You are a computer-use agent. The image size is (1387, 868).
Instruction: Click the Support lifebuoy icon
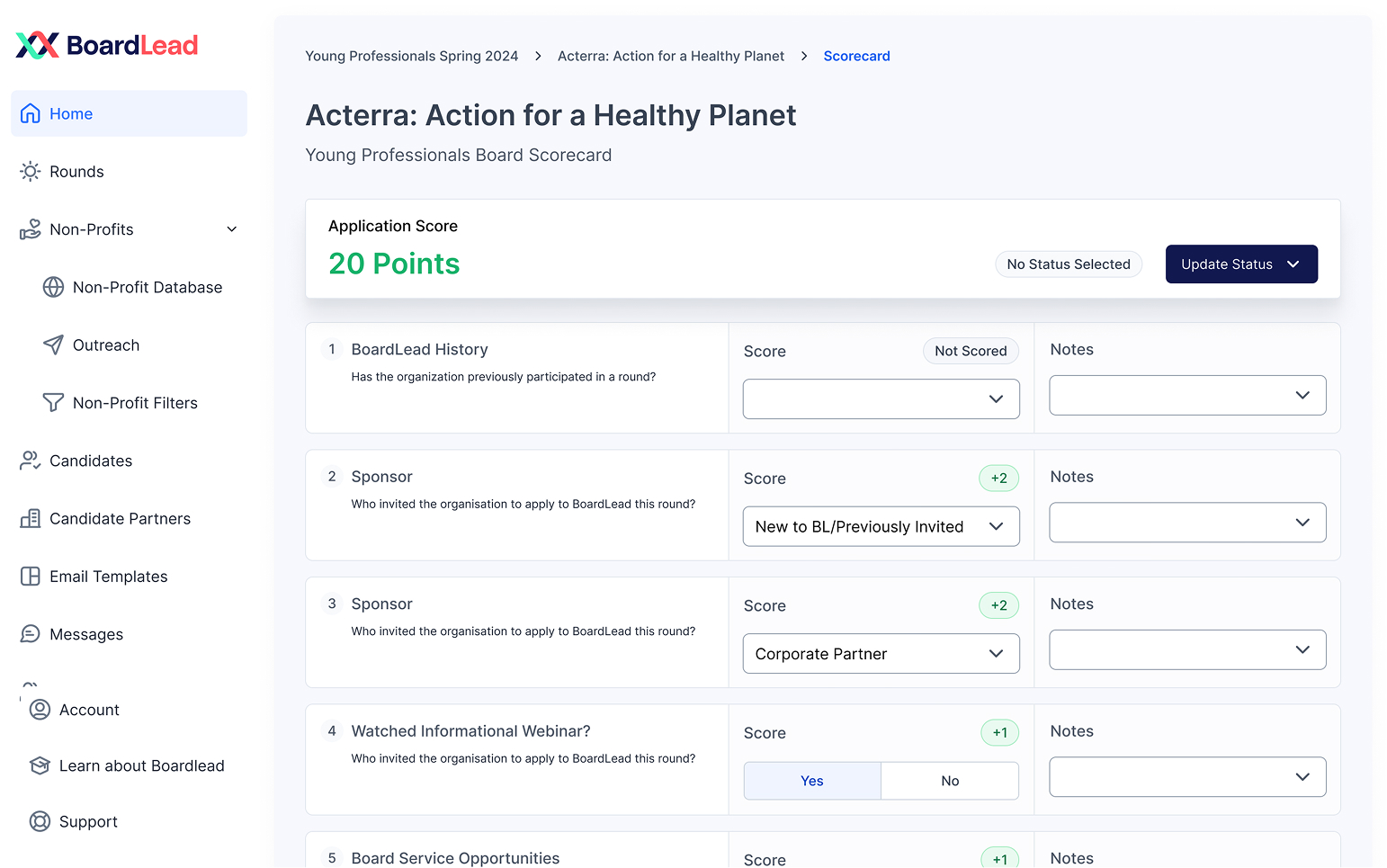tap(40, 821)
